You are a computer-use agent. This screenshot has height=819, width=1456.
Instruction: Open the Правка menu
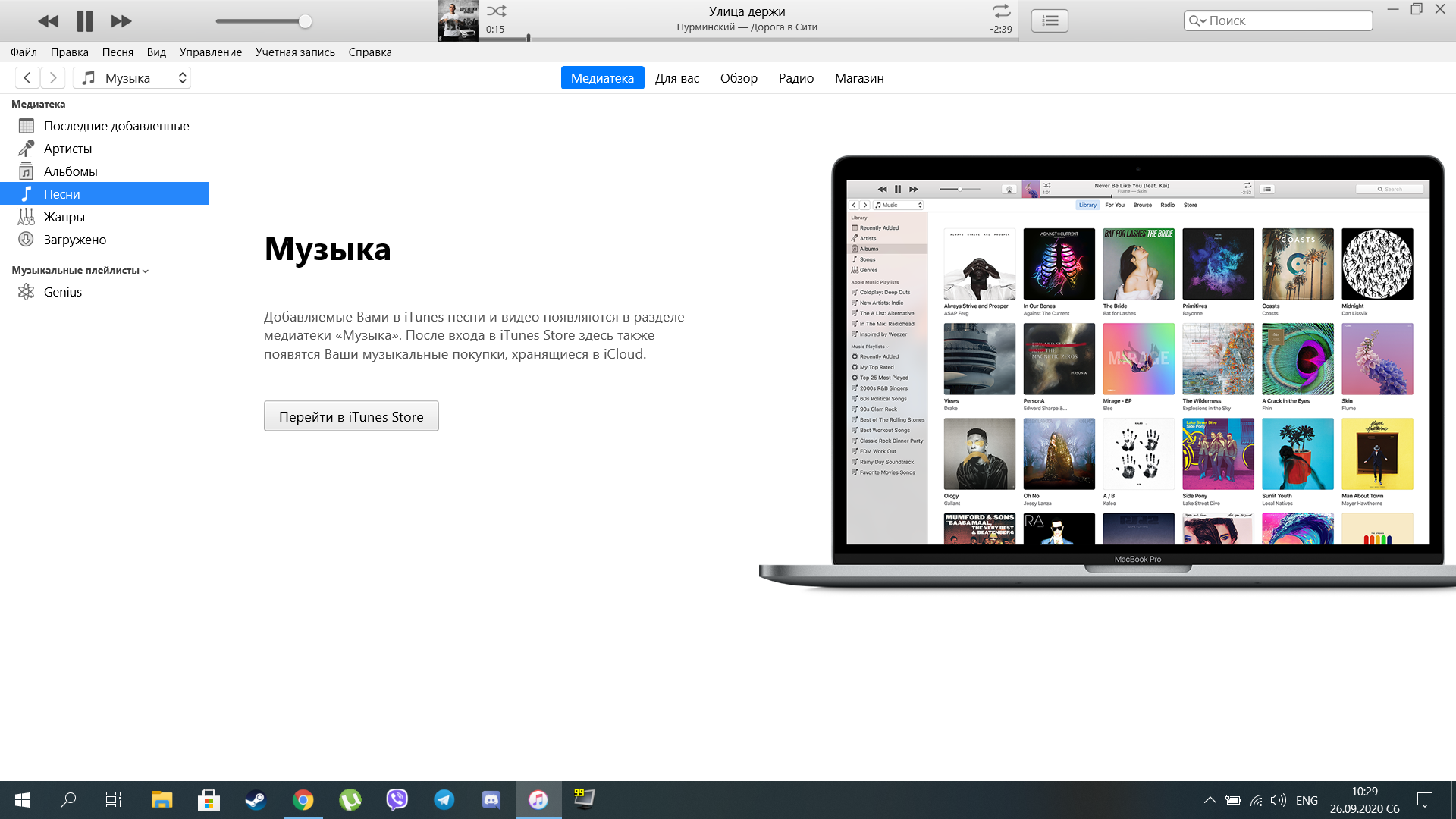pyautogui.click(x=70, y=52)
